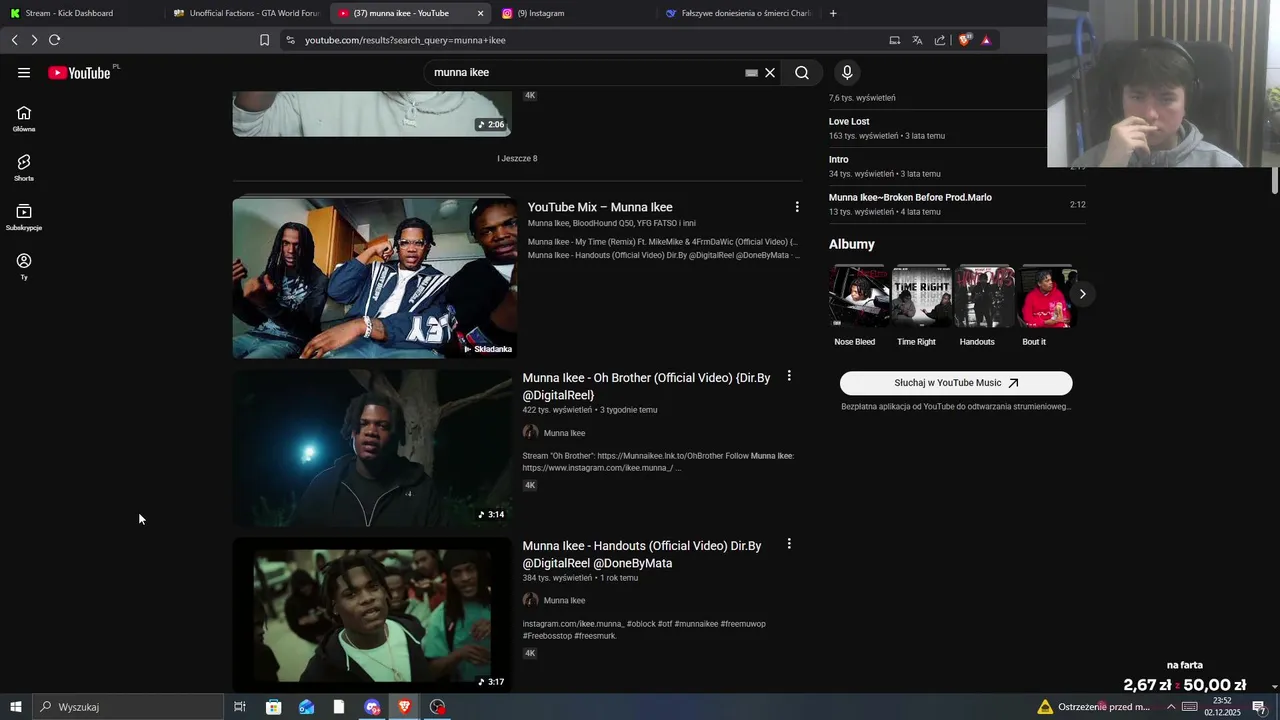The image size is (1280, 720).
Task: Open Handouts Official Video title
Action: [x=642, y=554]
